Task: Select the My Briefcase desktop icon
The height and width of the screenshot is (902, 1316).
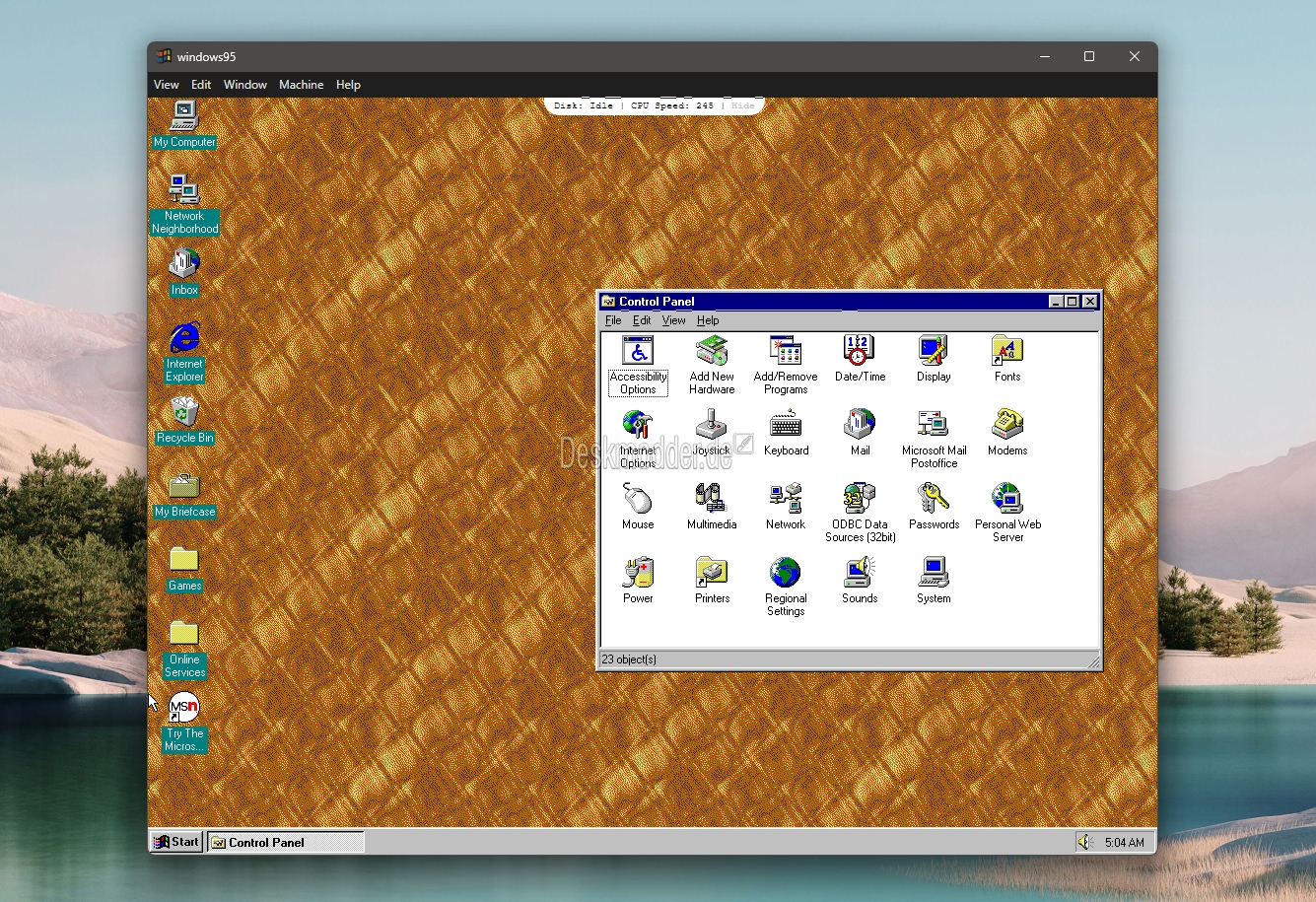Action: click(x=184, y=486)
